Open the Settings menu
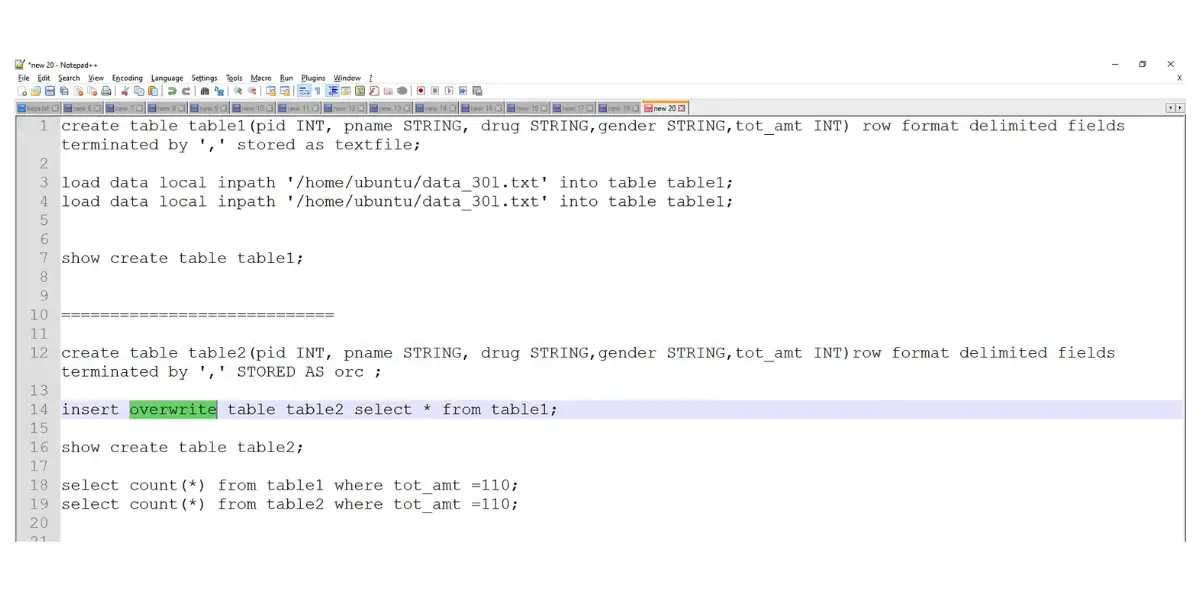The image size is (1200, 600). (204, 78)
